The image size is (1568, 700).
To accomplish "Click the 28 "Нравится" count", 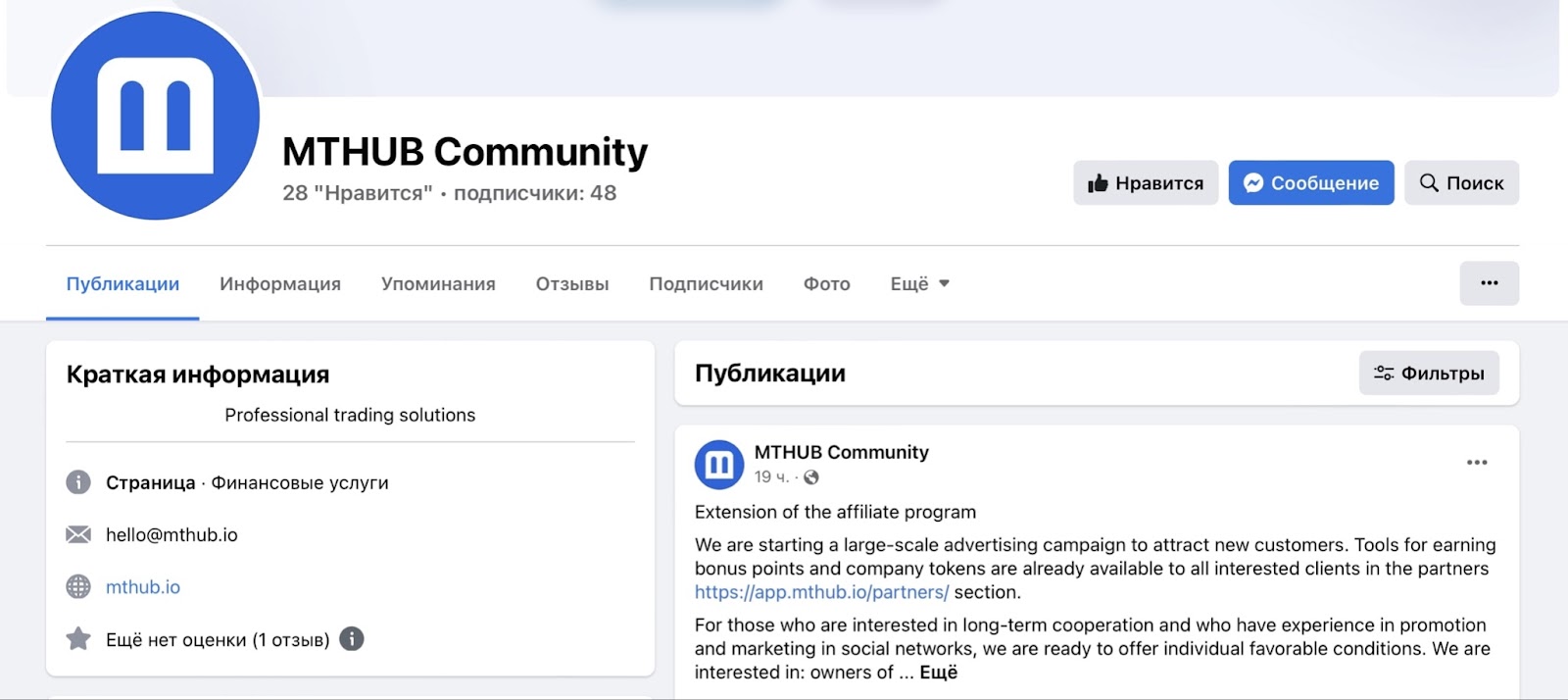I will (357, 193).
